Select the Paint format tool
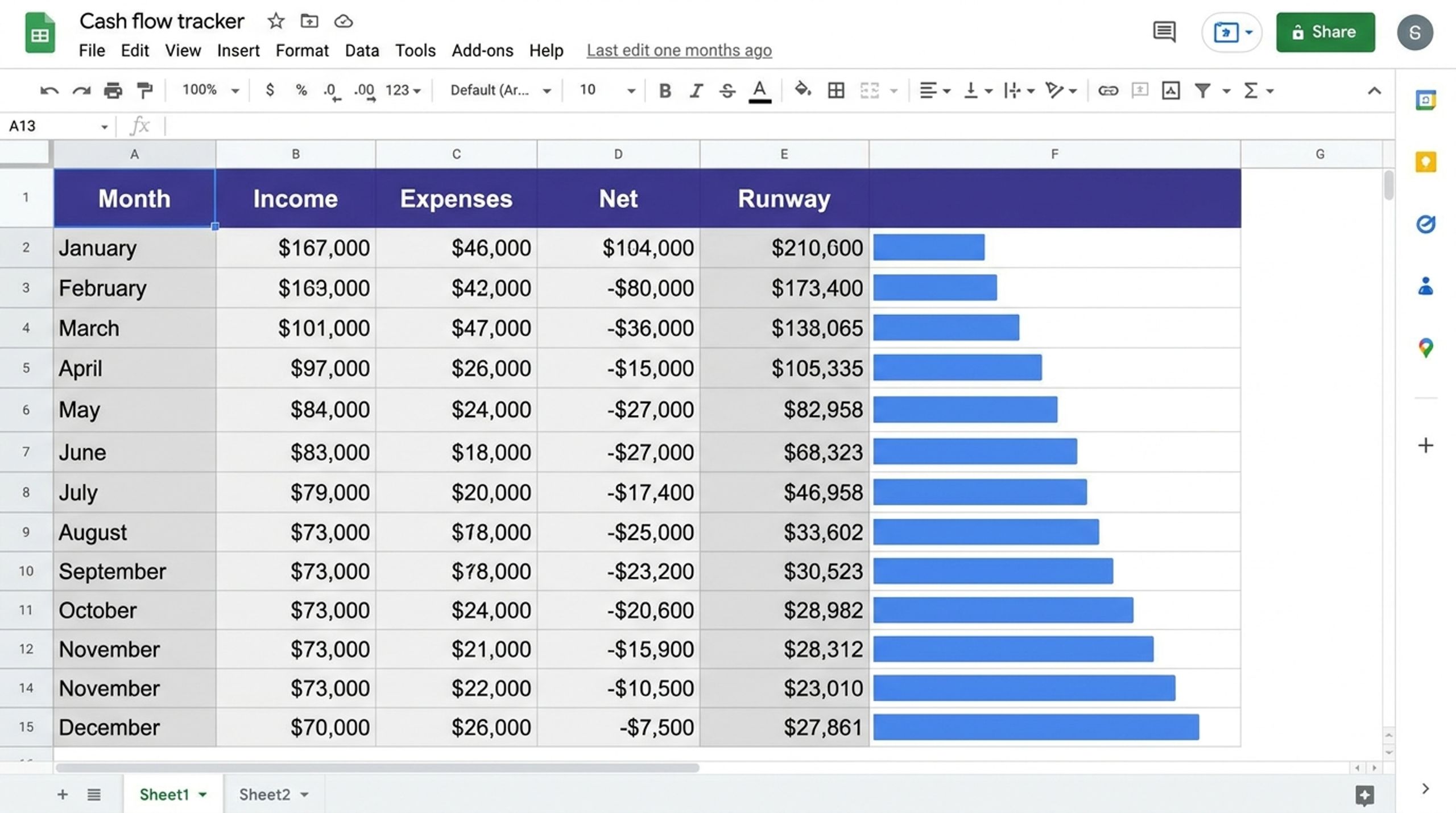 [x=145, y=90]
